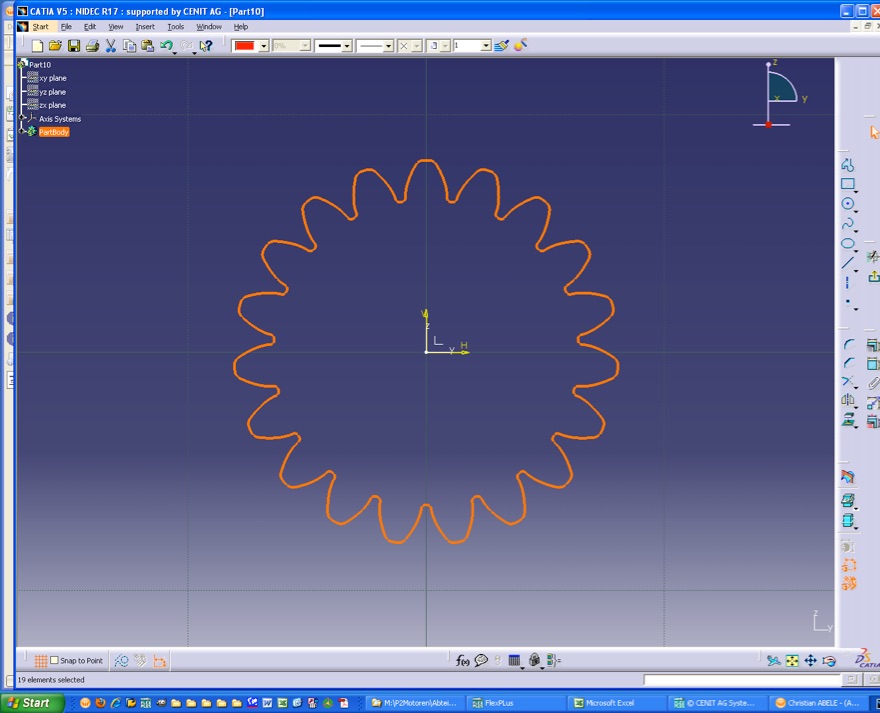Screen dimensions: 880x713
Task: Open the Start menu in CATIA
Action: click(40, 27)
